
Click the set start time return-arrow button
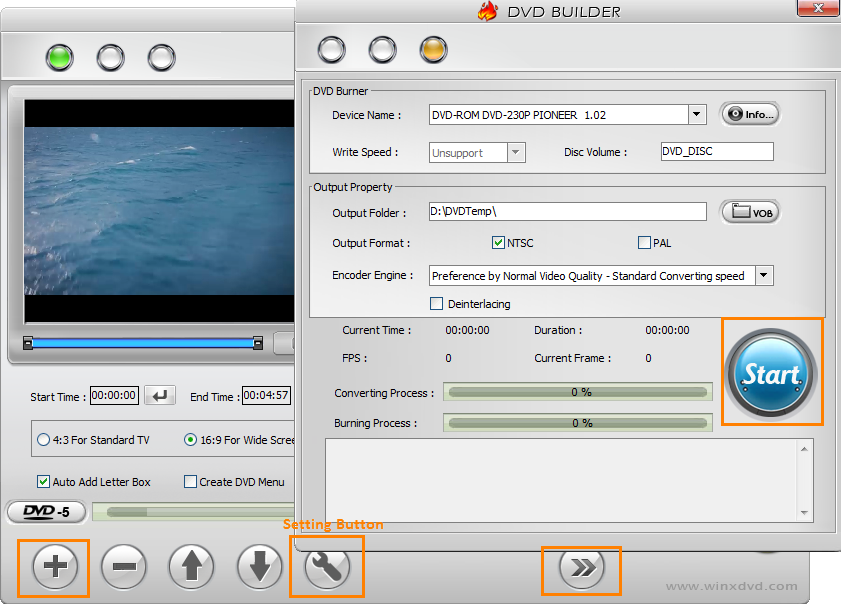(160, 396)
